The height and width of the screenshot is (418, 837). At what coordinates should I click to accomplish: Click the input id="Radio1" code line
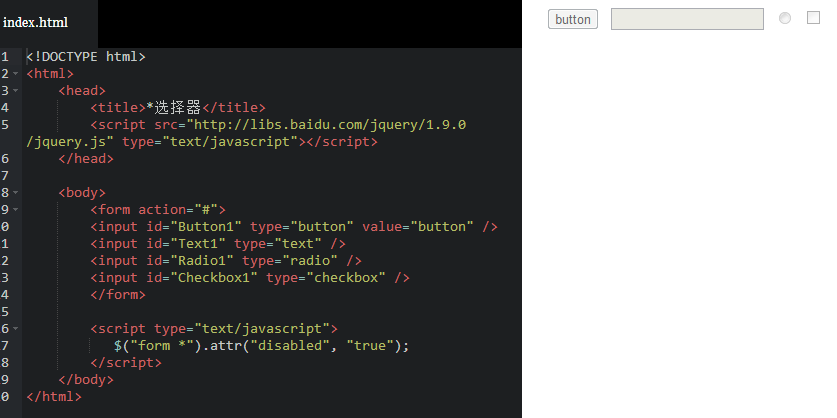tap(226, 261)
